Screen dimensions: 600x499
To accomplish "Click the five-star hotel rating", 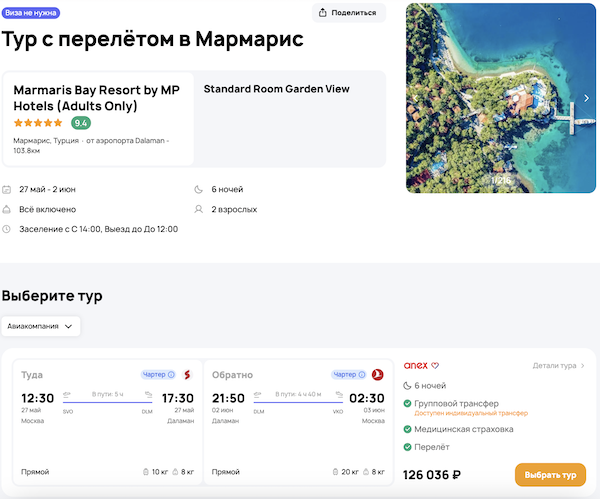I will pos(38,123).
